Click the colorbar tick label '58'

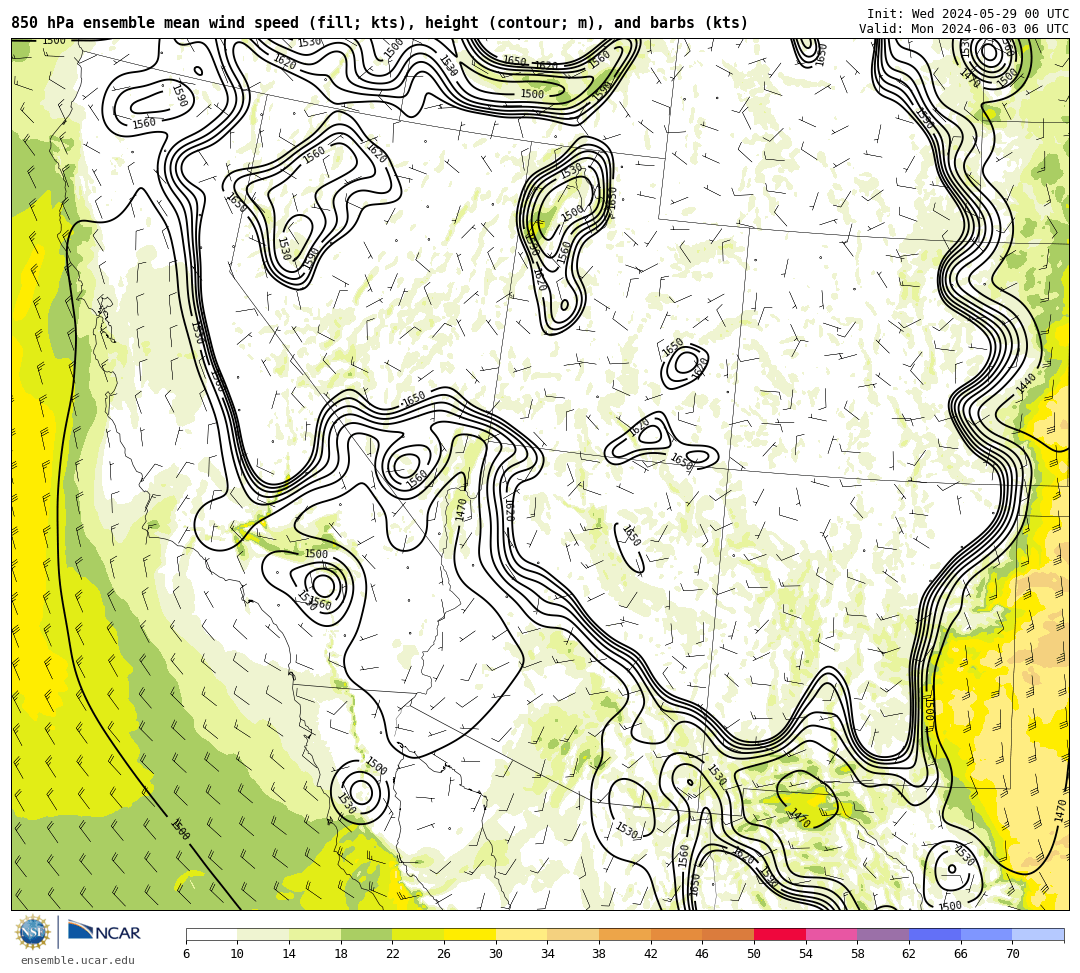858,954
